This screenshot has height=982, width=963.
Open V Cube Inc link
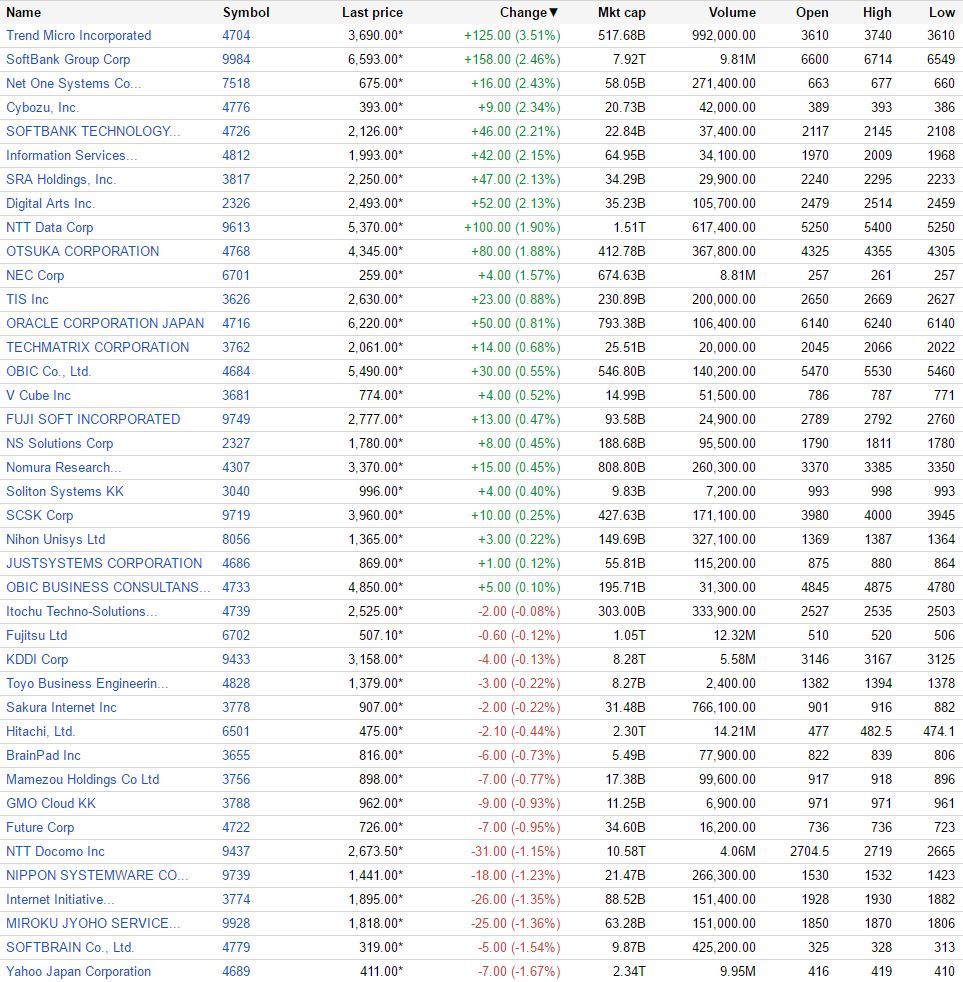(38, 395)
